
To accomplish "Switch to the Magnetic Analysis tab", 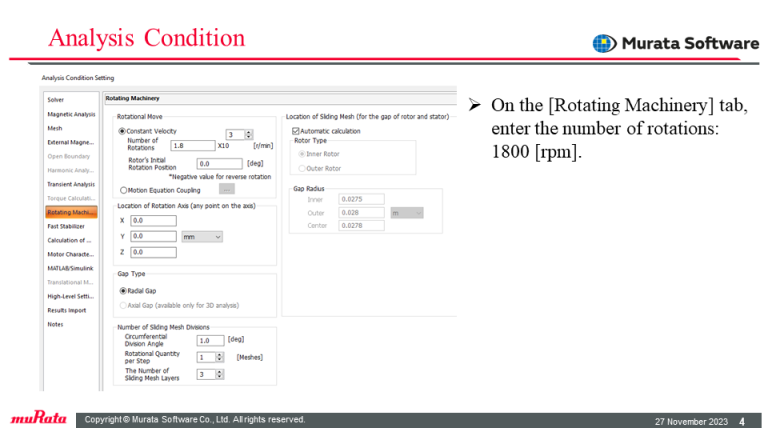I will click(71, 114).
